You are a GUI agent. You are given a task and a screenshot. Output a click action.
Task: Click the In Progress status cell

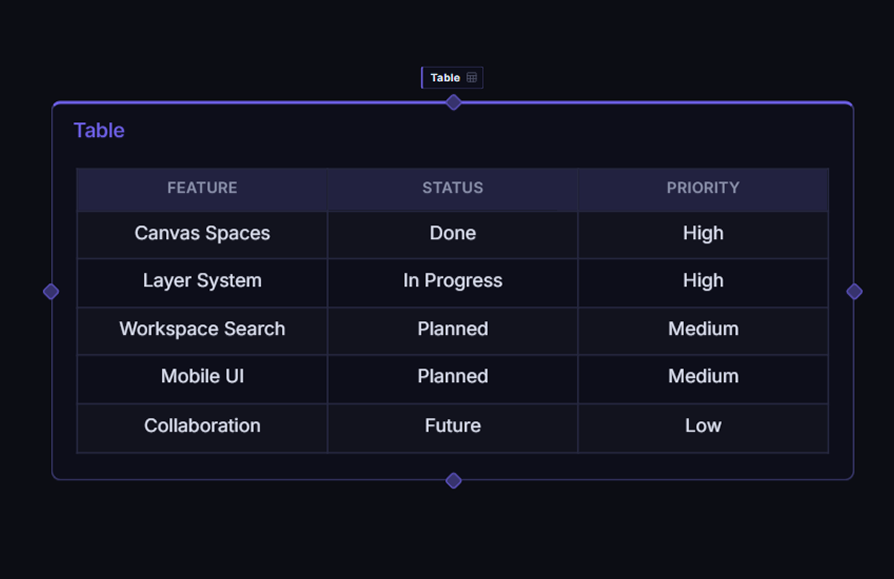tap(453, 282)
